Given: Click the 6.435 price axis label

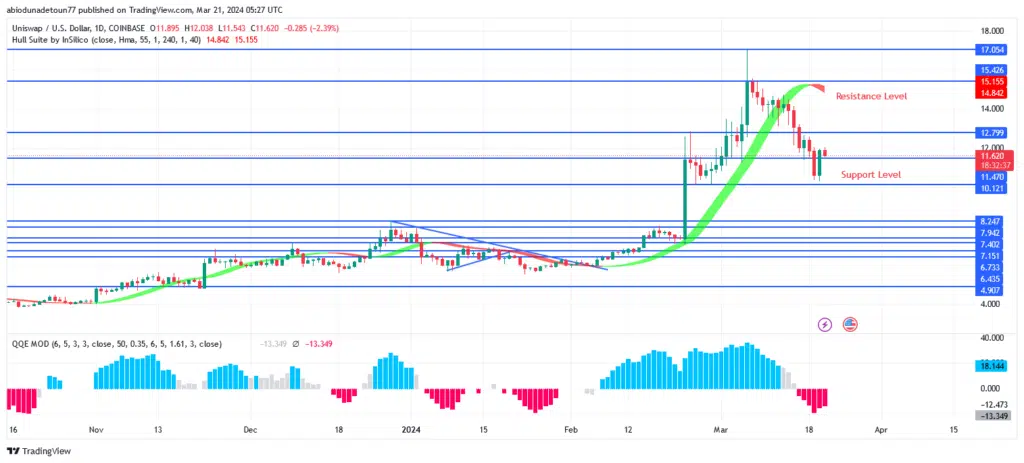Looking at the screenshot, I should (x=993, y=279).
